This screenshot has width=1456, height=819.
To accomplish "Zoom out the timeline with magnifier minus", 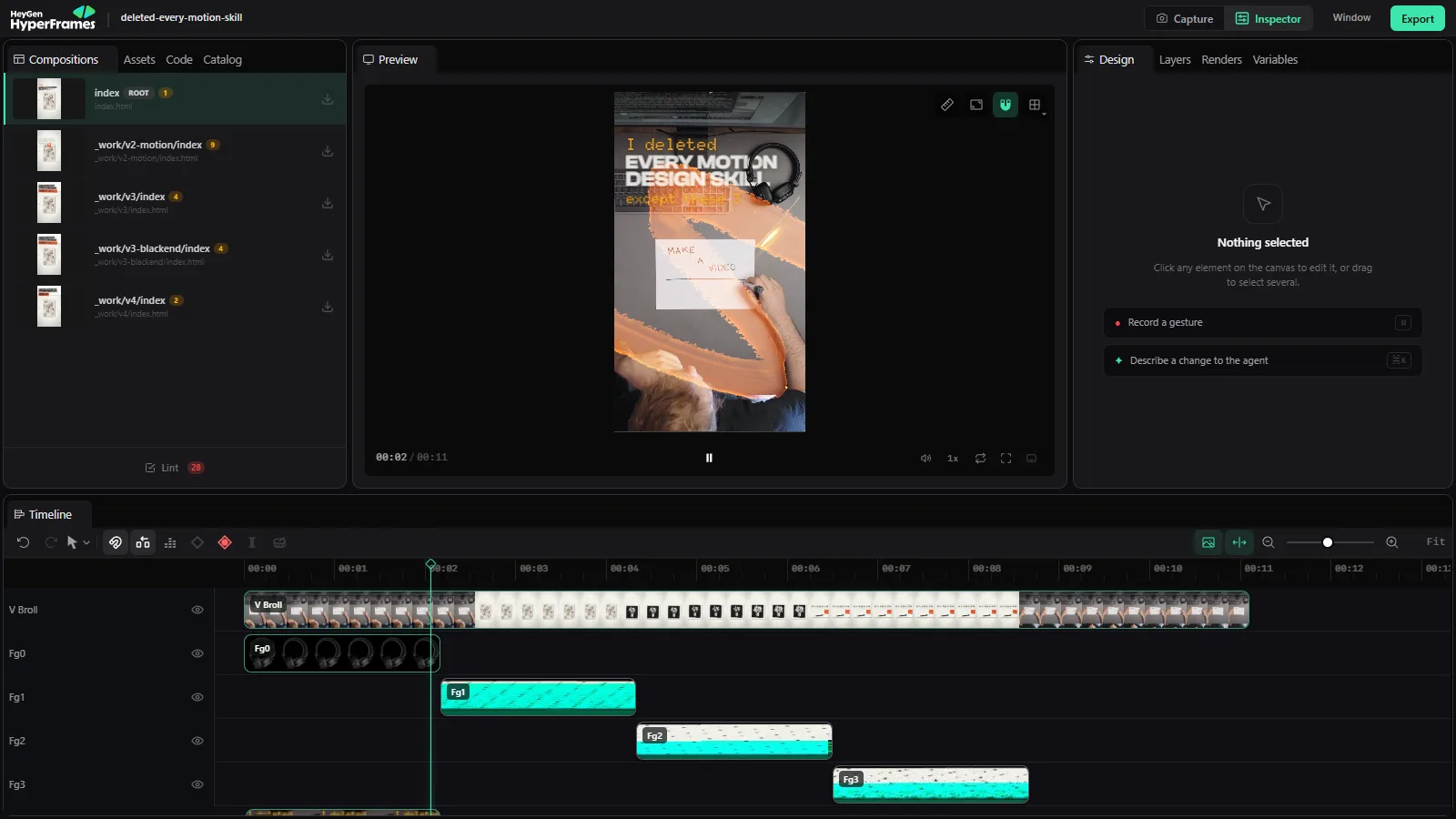I will [x=1269, y=542].
